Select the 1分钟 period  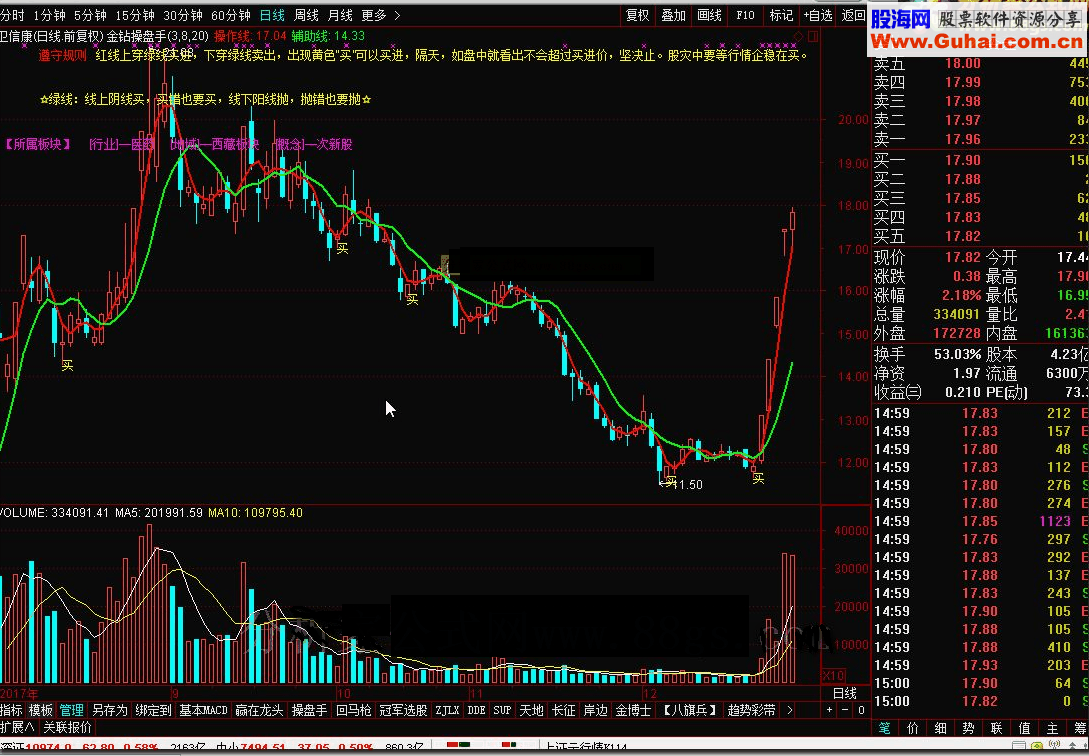(49, 15)
